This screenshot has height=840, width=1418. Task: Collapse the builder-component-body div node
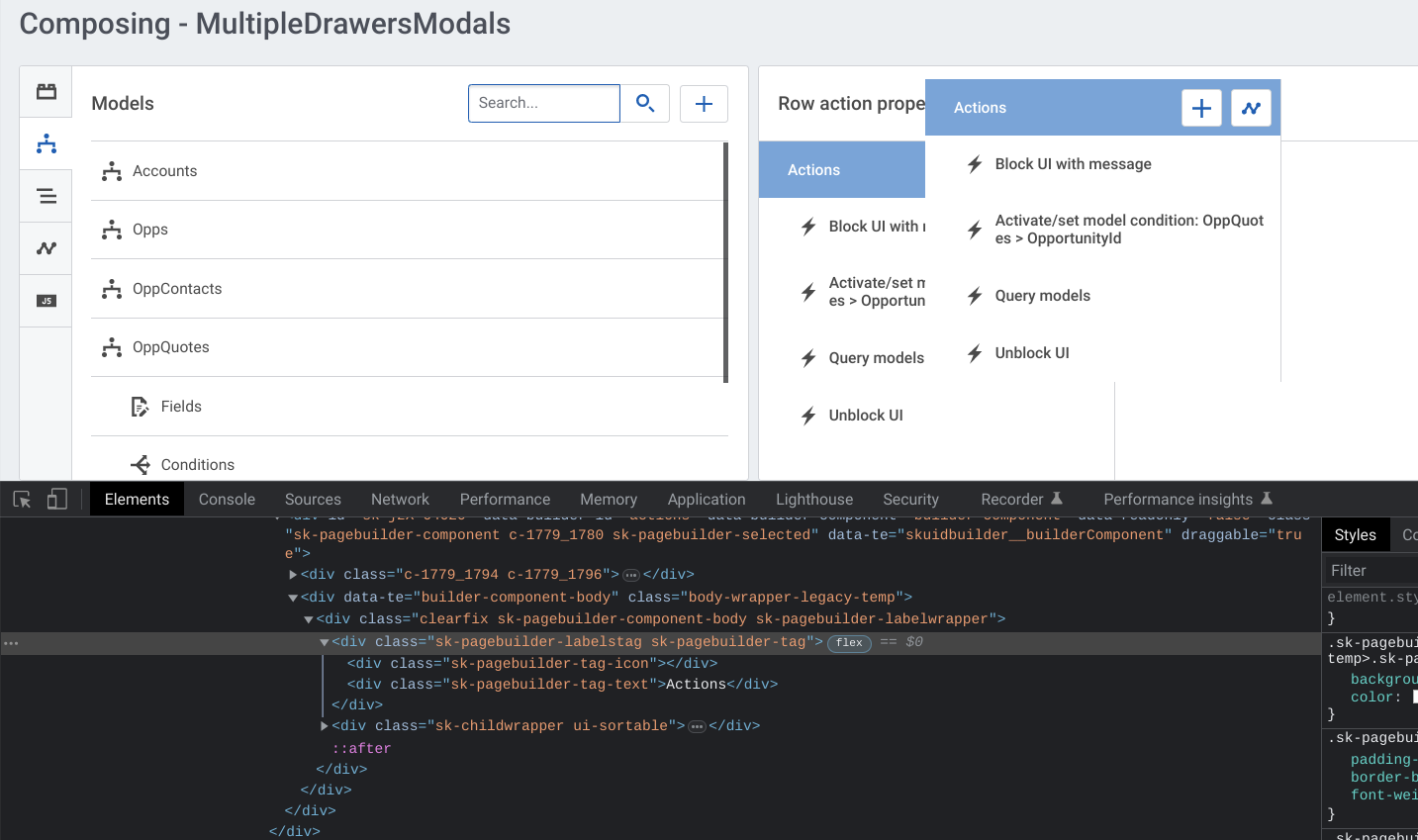coord(293,598)
